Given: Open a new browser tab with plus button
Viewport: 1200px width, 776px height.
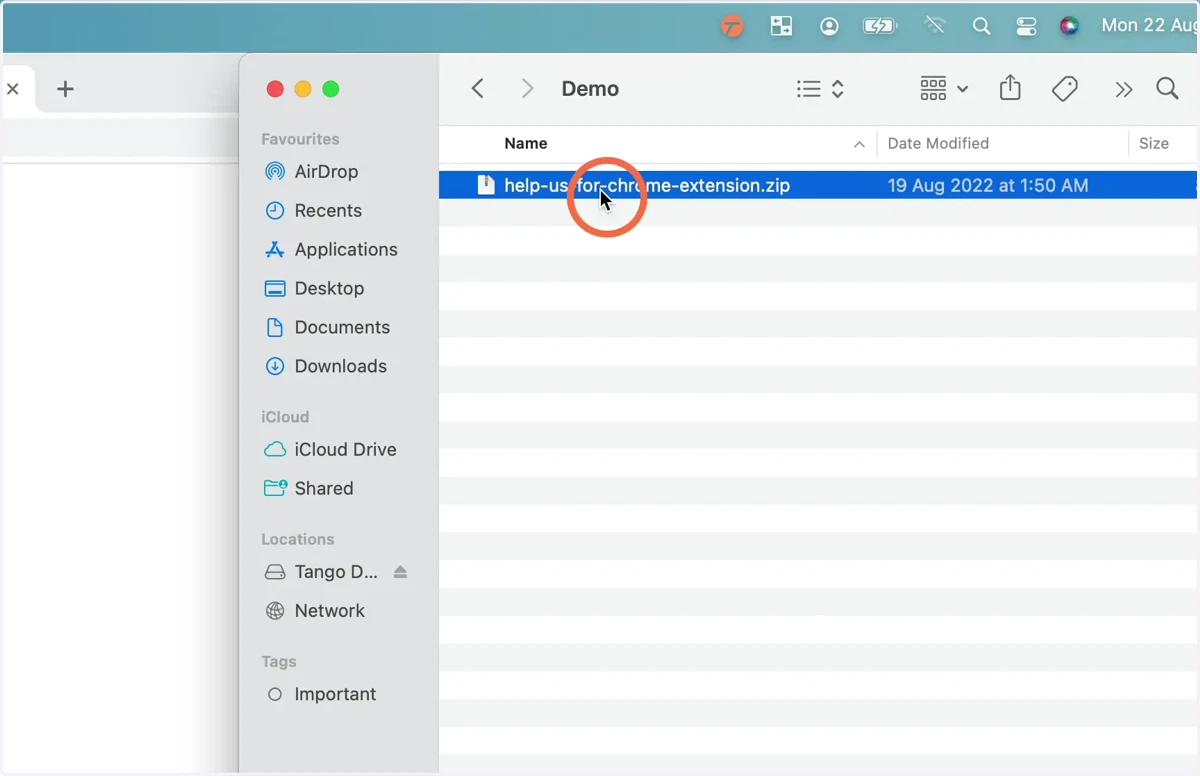Looking at the screenshot, I should click(x=65, y=89).
